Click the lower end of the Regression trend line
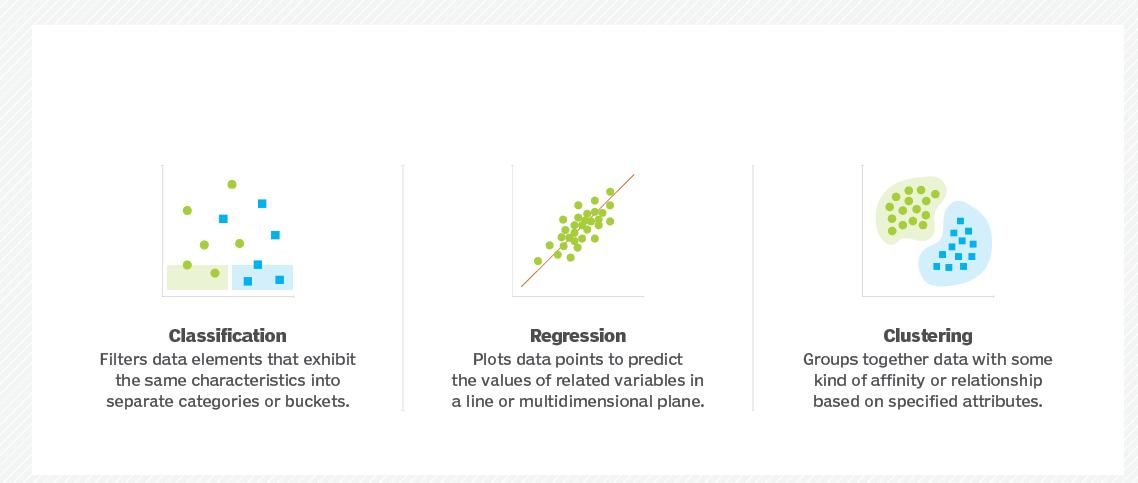 coord(523,285)
